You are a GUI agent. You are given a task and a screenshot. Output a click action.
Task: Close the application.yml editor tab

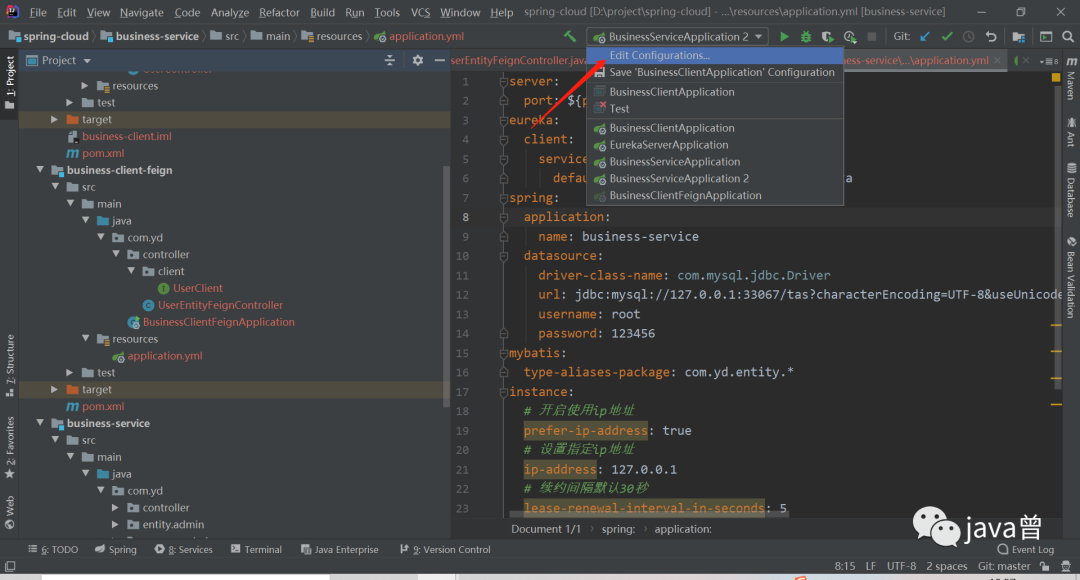tap(997, 61)
